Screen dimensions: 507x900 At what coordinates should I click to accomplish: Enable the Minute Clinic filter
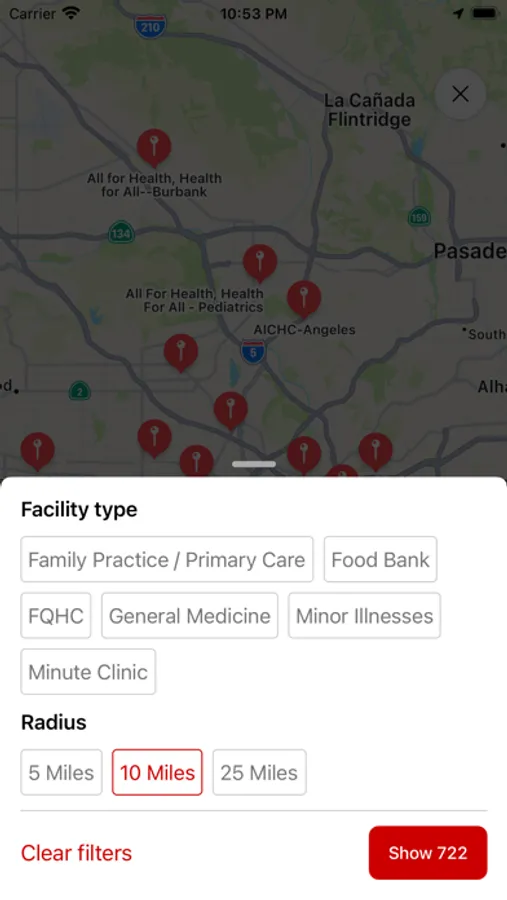click(x=88, y=672)
